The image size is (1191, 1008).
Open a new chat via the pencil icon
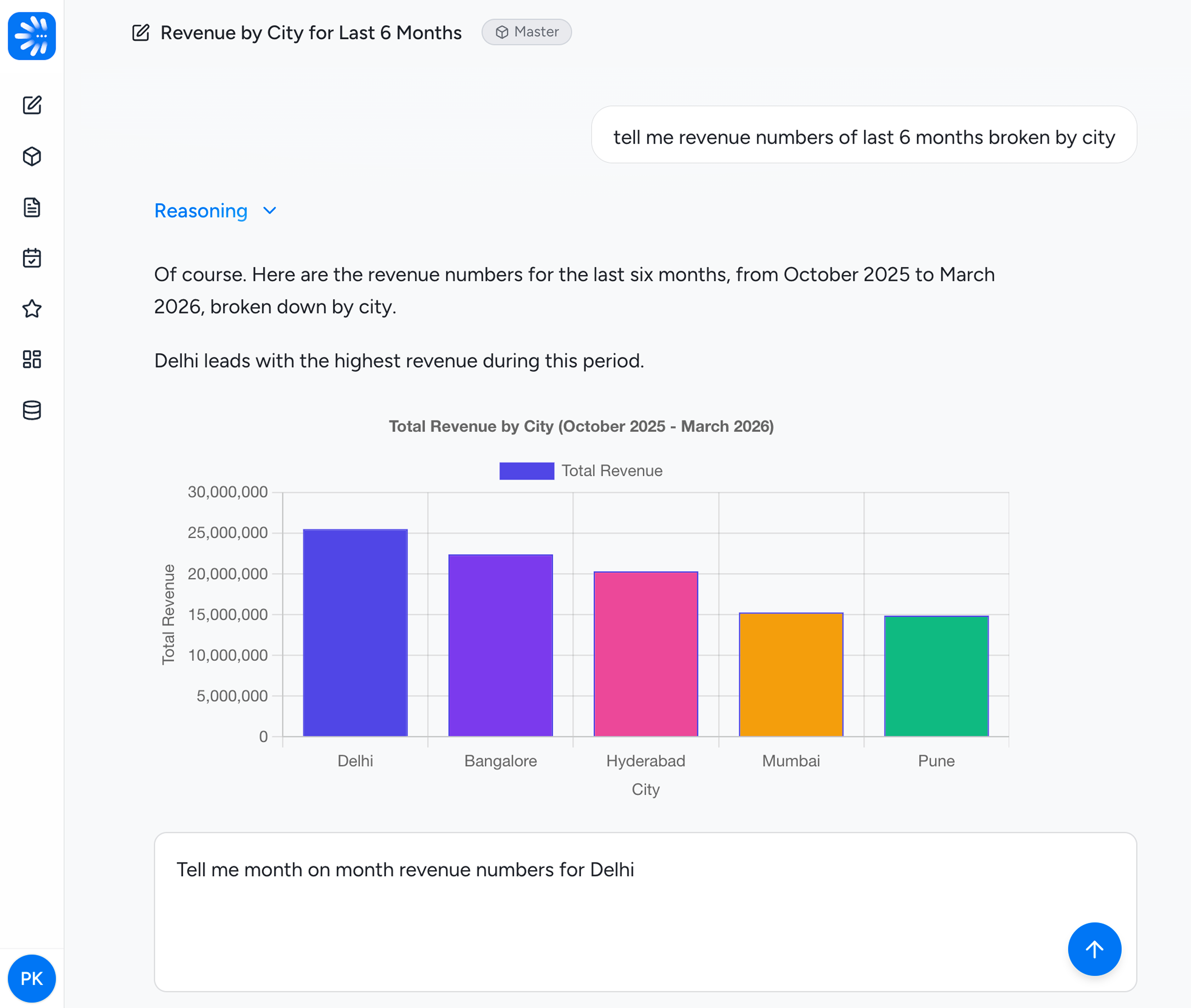[x=32, y=105]
